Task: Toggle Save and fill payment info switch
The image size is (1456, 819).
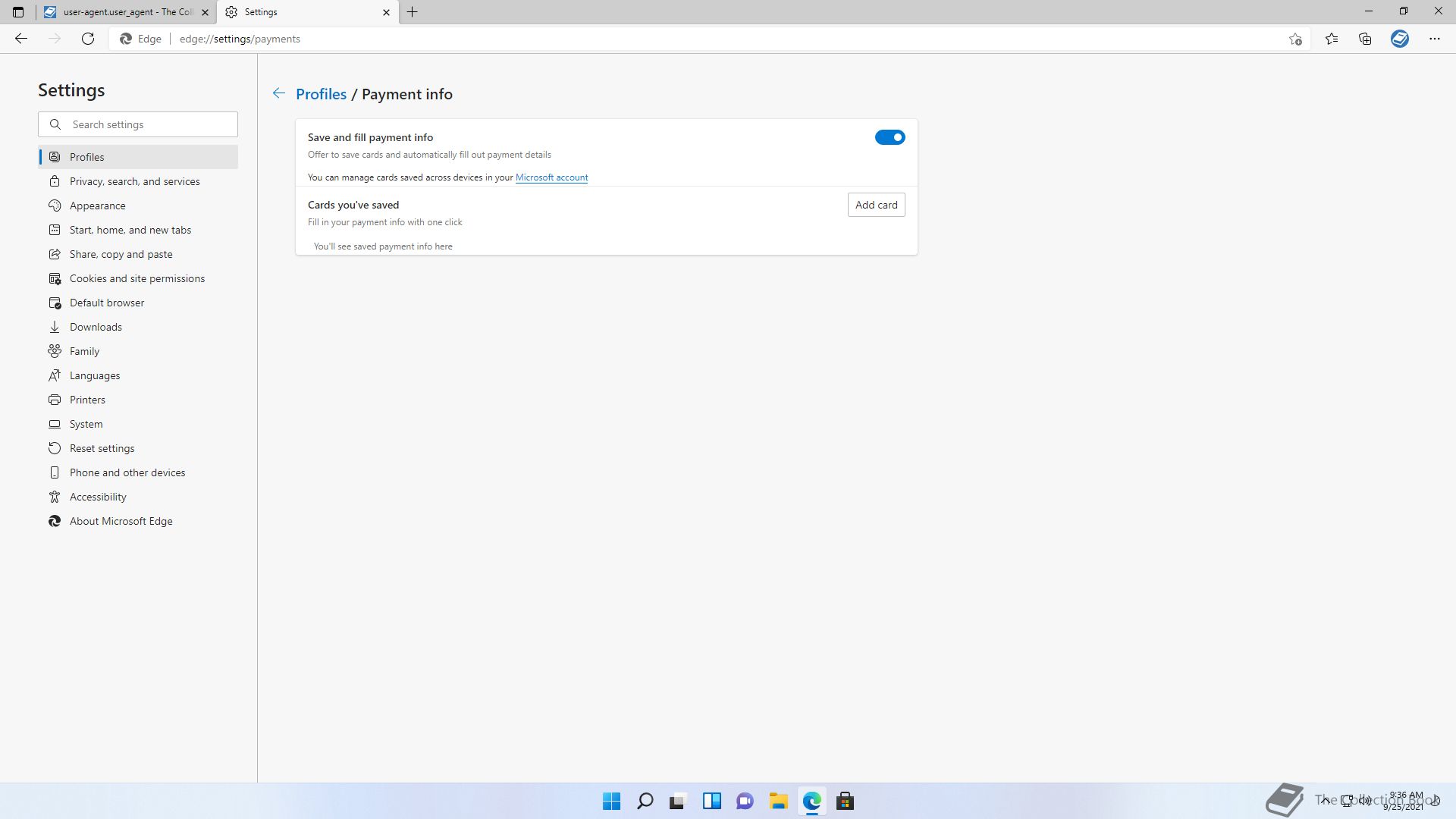Action: 890,137
